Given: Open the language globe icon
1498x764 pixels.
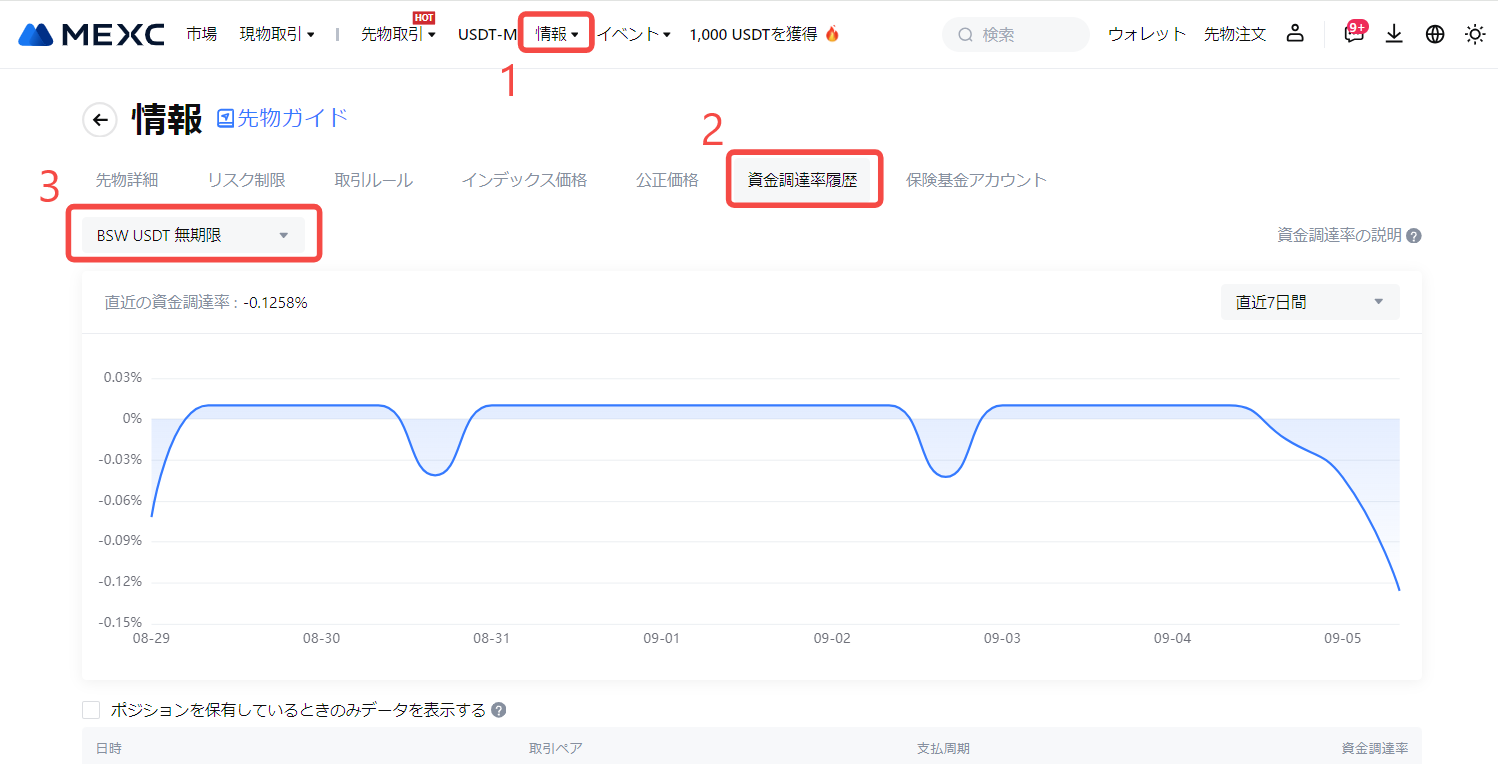Looking at the screenshot, I should 1435,34.
